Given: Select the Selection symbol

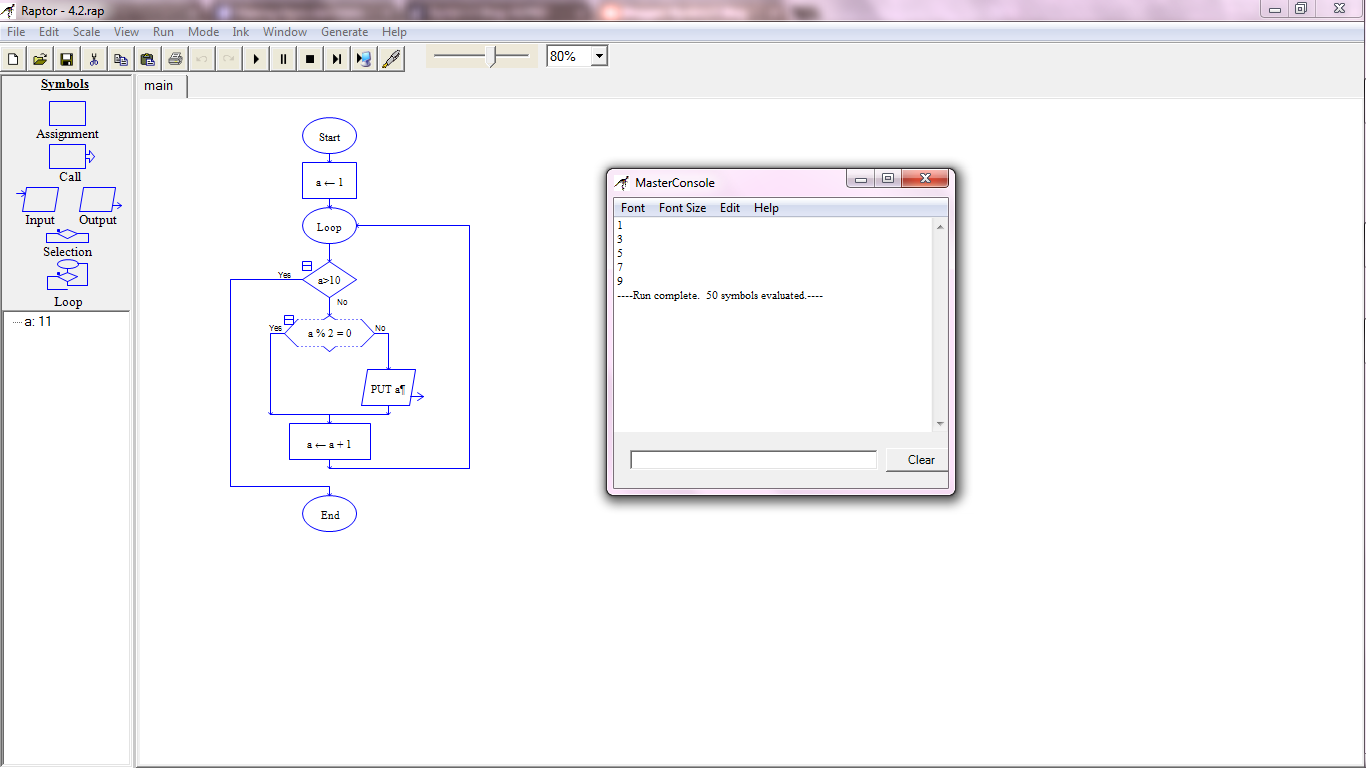Looking at the screenshot, I should 67,236.
